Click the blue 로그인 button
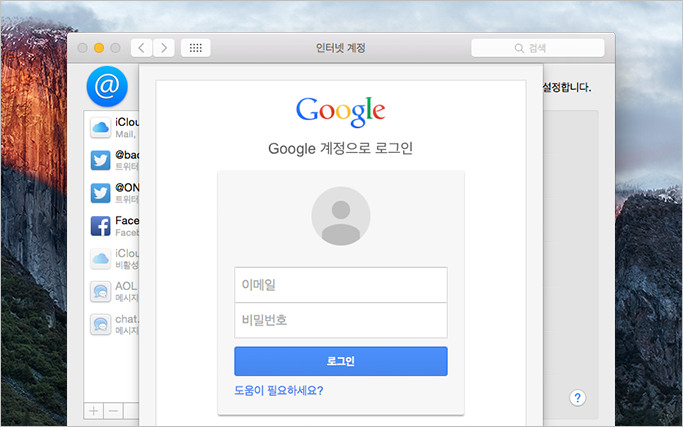 pos(341,361)
